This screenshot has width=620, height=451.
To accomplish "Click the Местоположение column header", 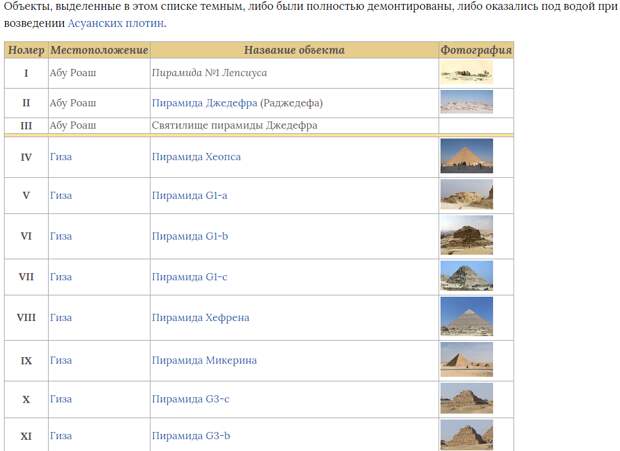I will [99, 50].
